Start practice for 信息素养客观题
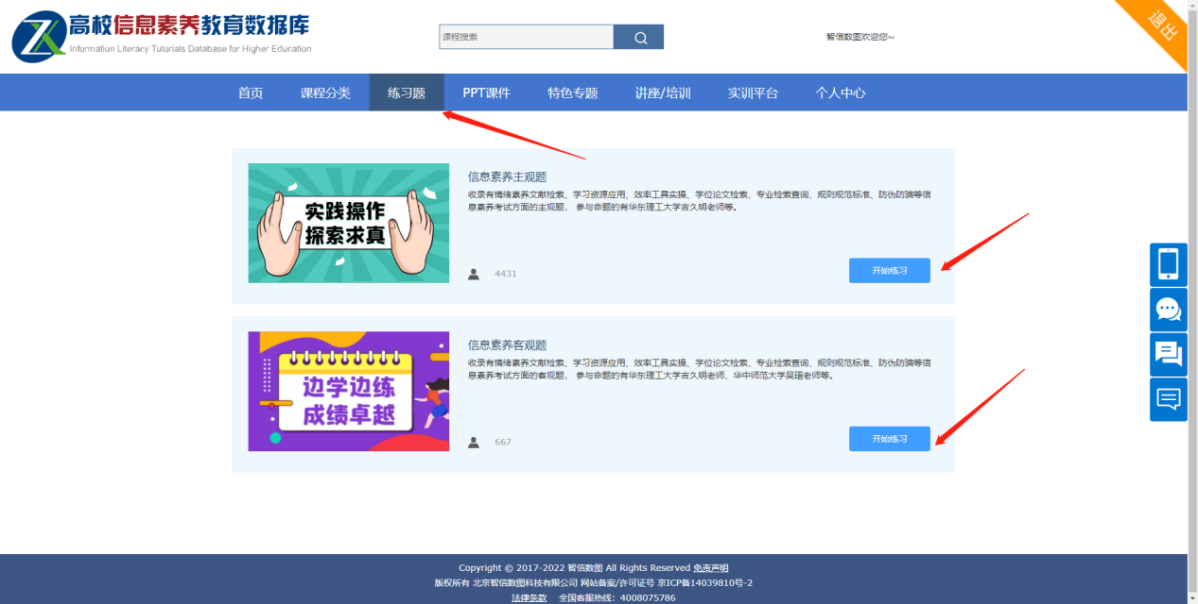Image resolution: width=1198 pixels, height=604 pixels. (x=889, y=439)
